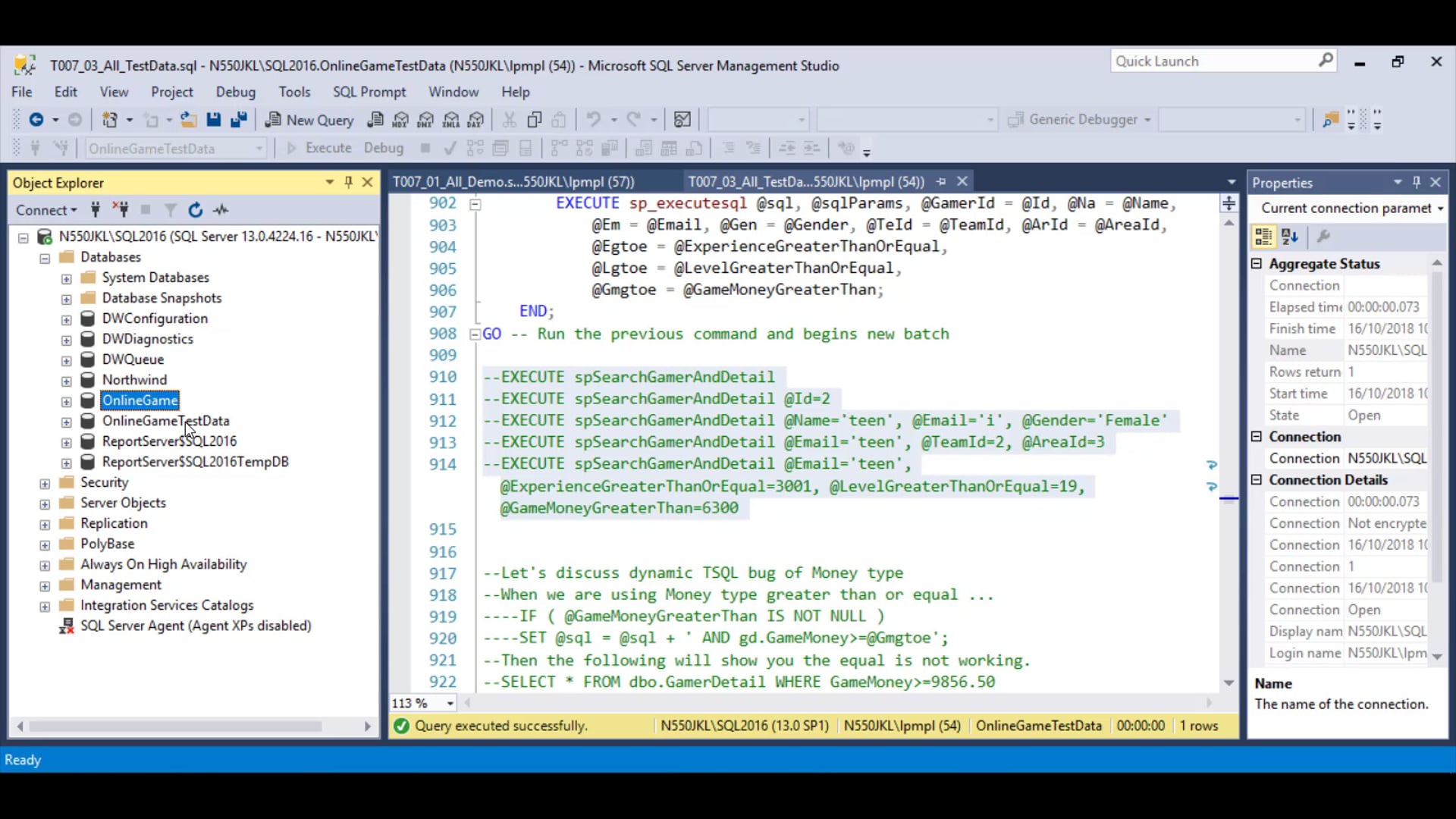The image size is (1456, 819).
Task: Open the Activity Monitor icon in Object Explorer
Action: tap(221, 210)
